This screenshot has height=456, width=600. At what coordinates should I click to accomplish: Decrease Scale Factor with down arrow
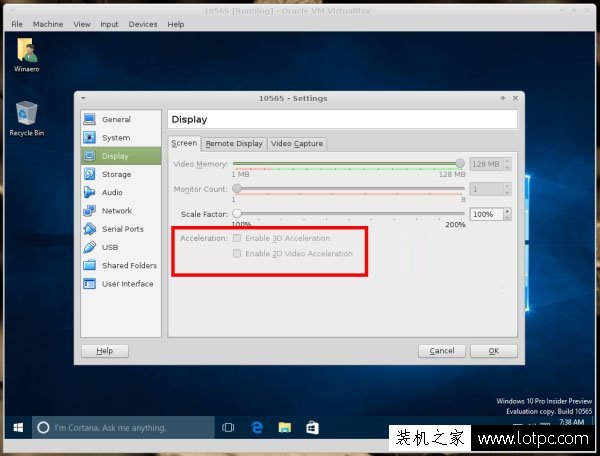click(x=507, y=217)
